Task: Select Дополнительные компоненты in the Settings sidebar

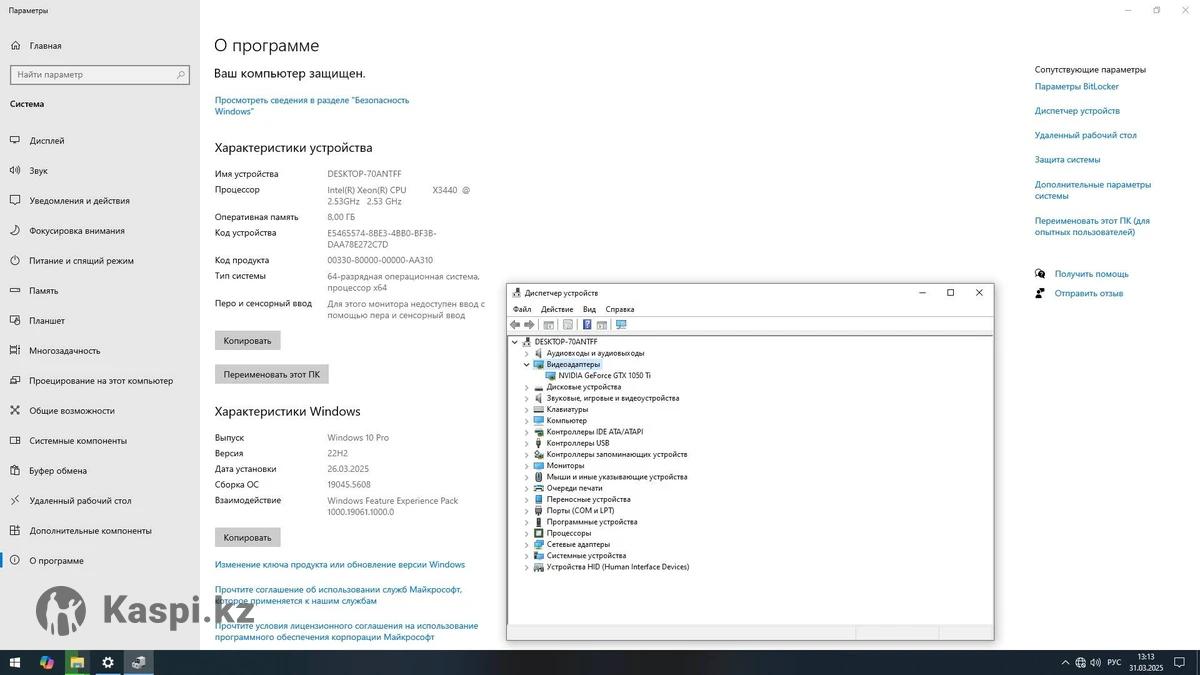Action: tap(90, 531)
